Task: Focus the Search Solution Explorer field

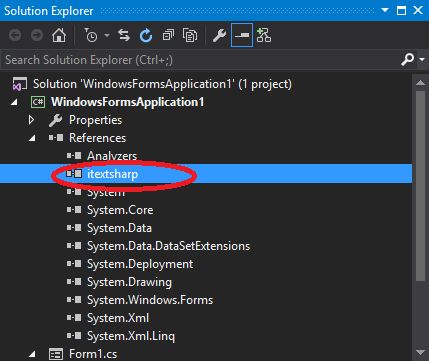Action: 200,60
